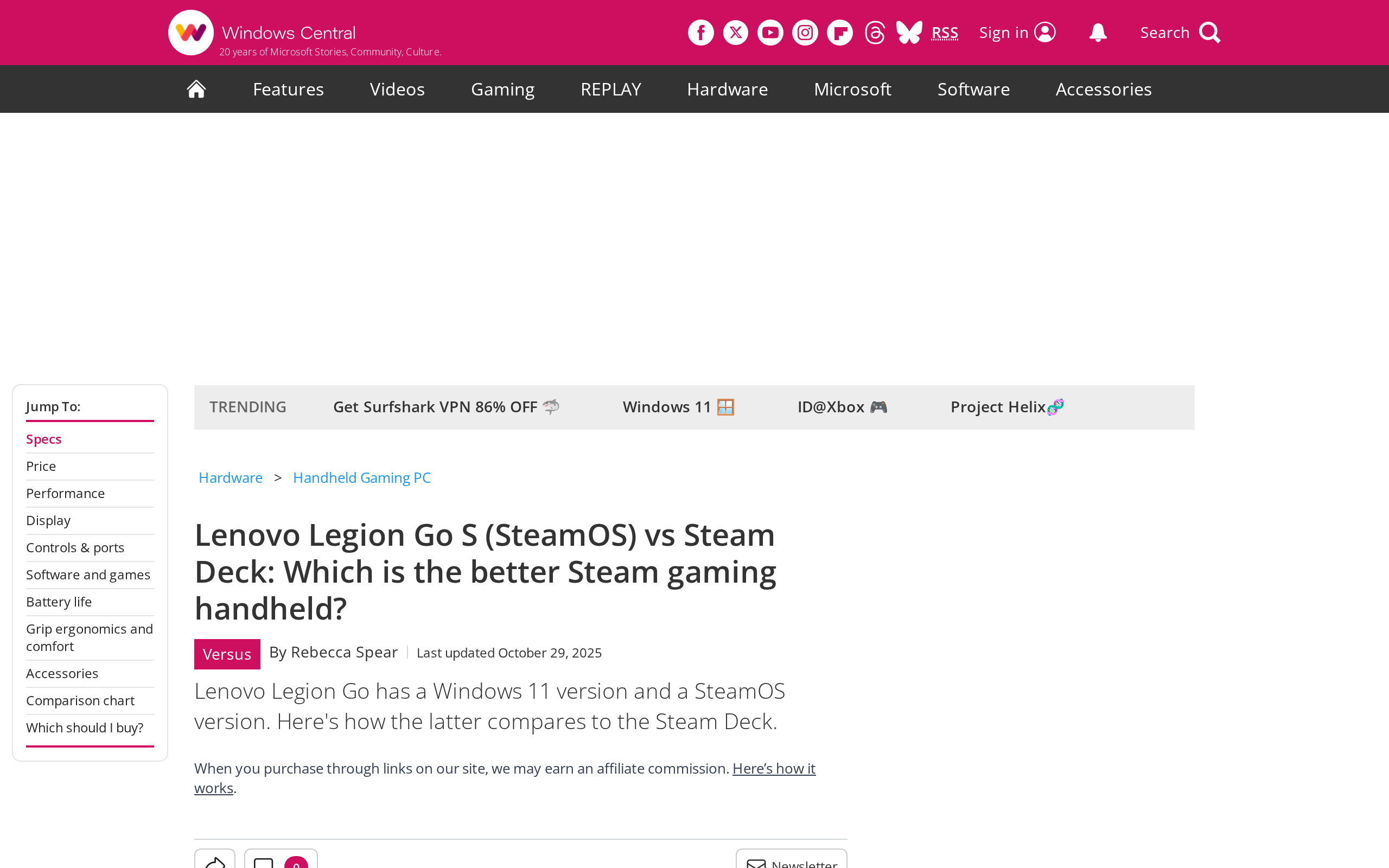Open the Instagram social icon
This screenshot has height=868, width=1389.
805,33
